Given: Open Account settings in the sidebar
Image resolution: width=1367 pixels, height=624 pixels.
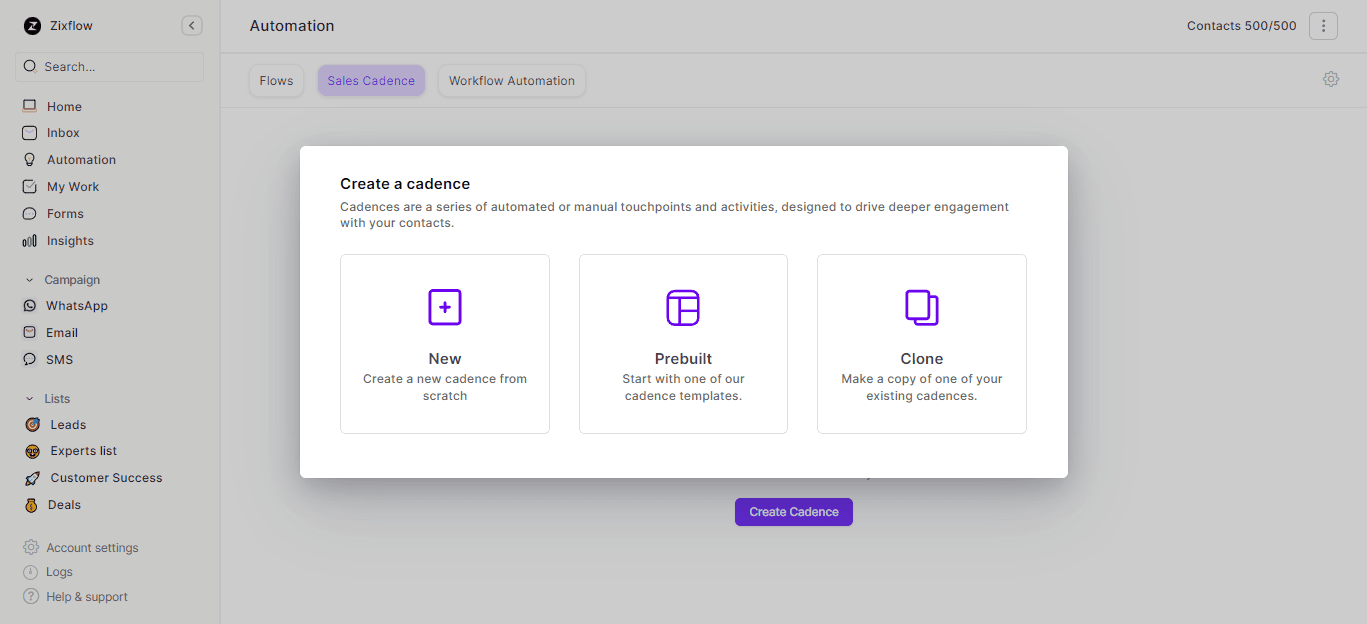Looking at the screenshot, I should coord(92,548).
